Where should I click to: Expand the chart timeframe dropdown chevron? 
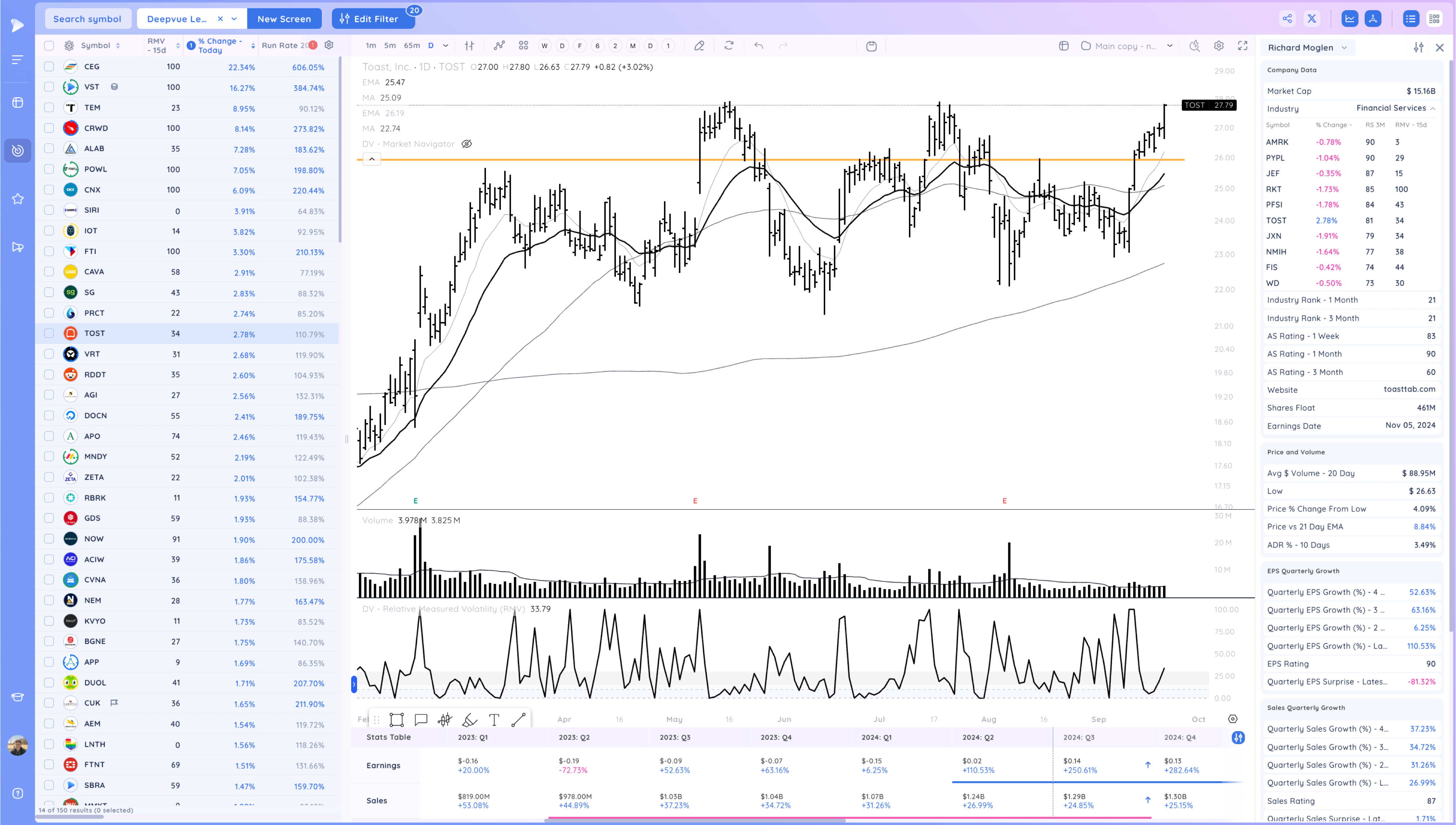coord(446,46)
